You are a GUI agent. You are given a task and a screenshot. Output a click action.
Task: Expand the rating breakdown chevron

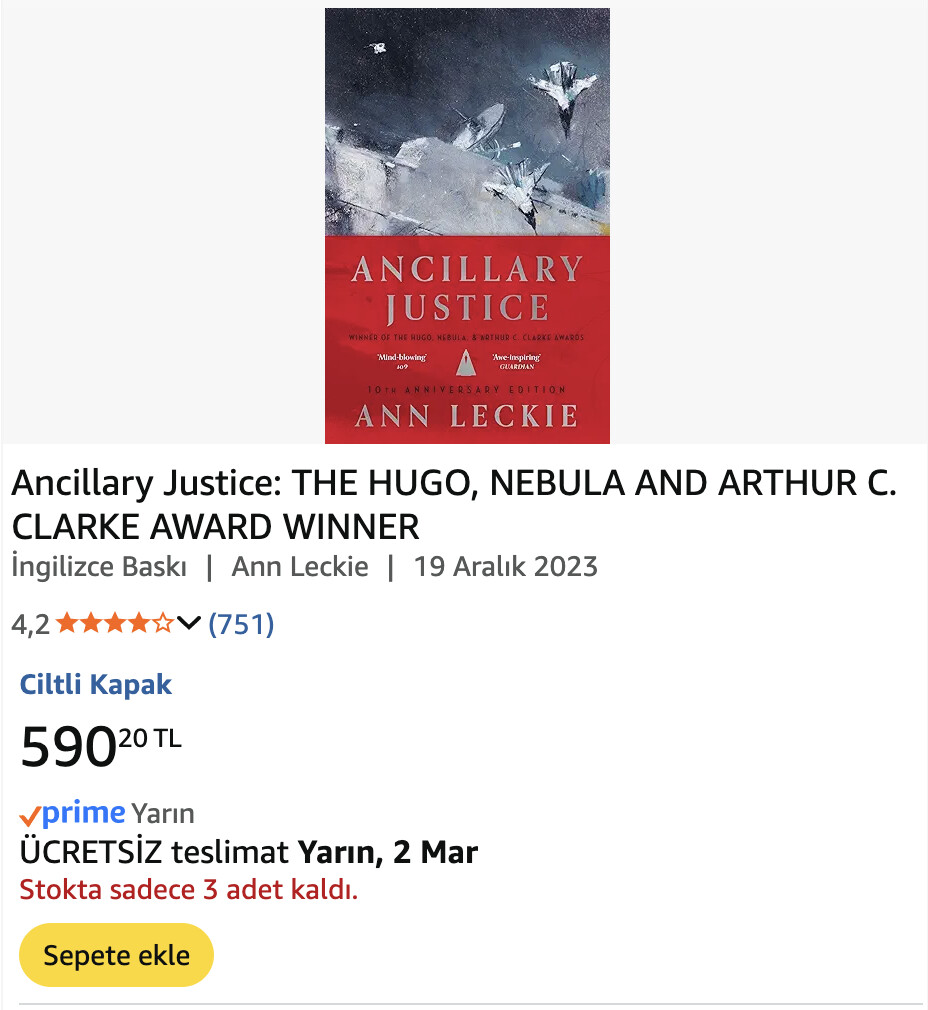[x=189, y=623]
